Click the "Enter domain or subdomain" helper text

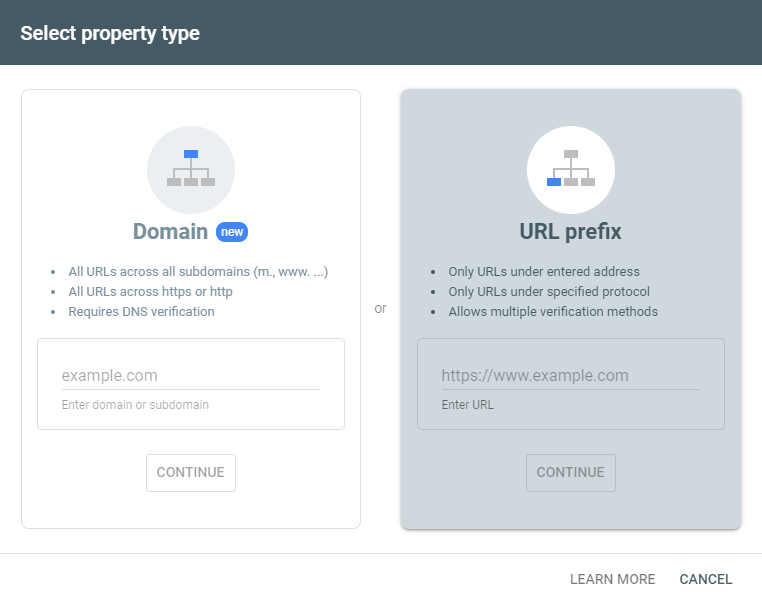(x=135, y=405)
